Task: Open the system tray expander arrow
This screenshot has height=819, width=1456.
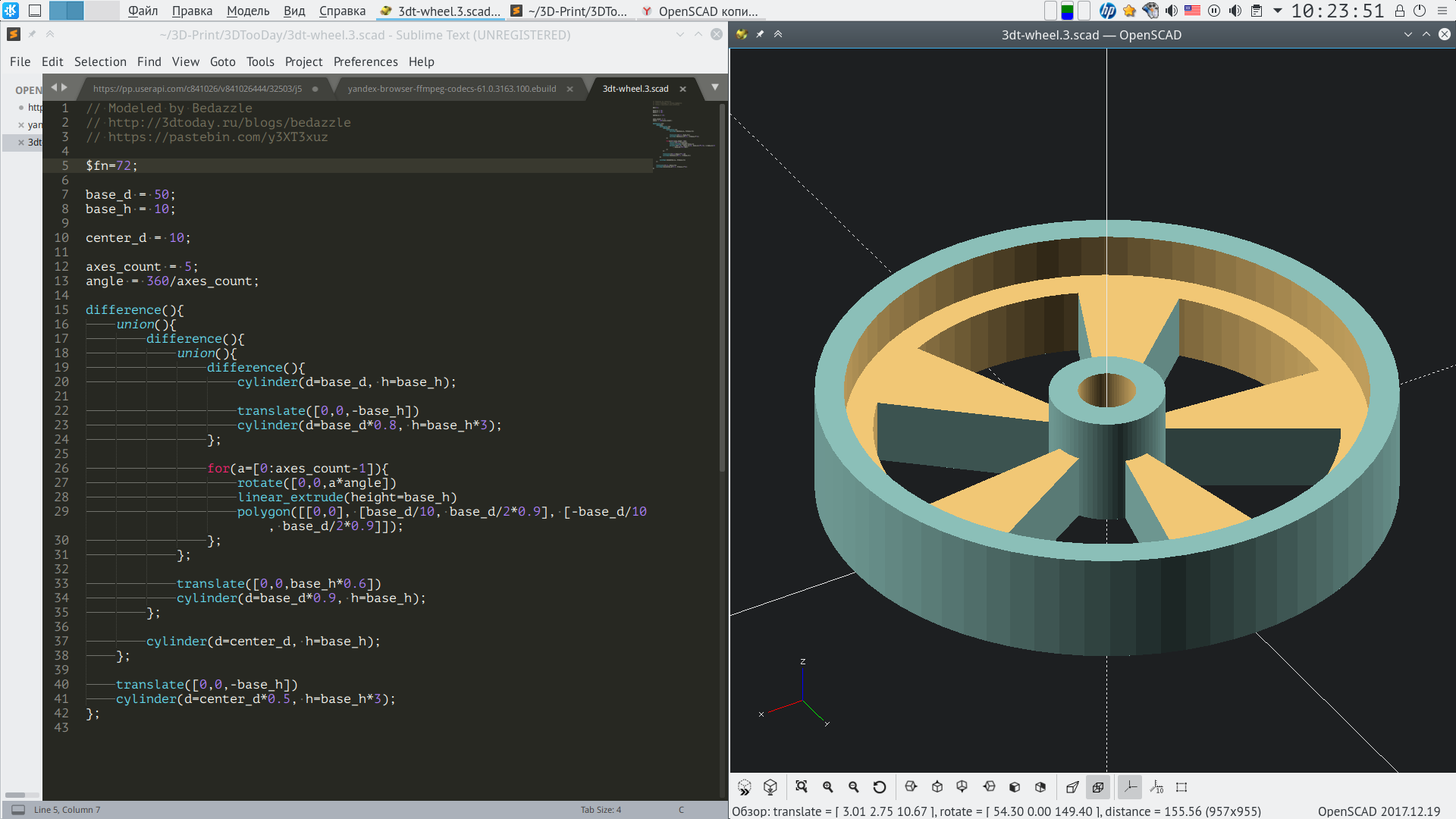Action: pyautogui.click(x=1278, y=11)
